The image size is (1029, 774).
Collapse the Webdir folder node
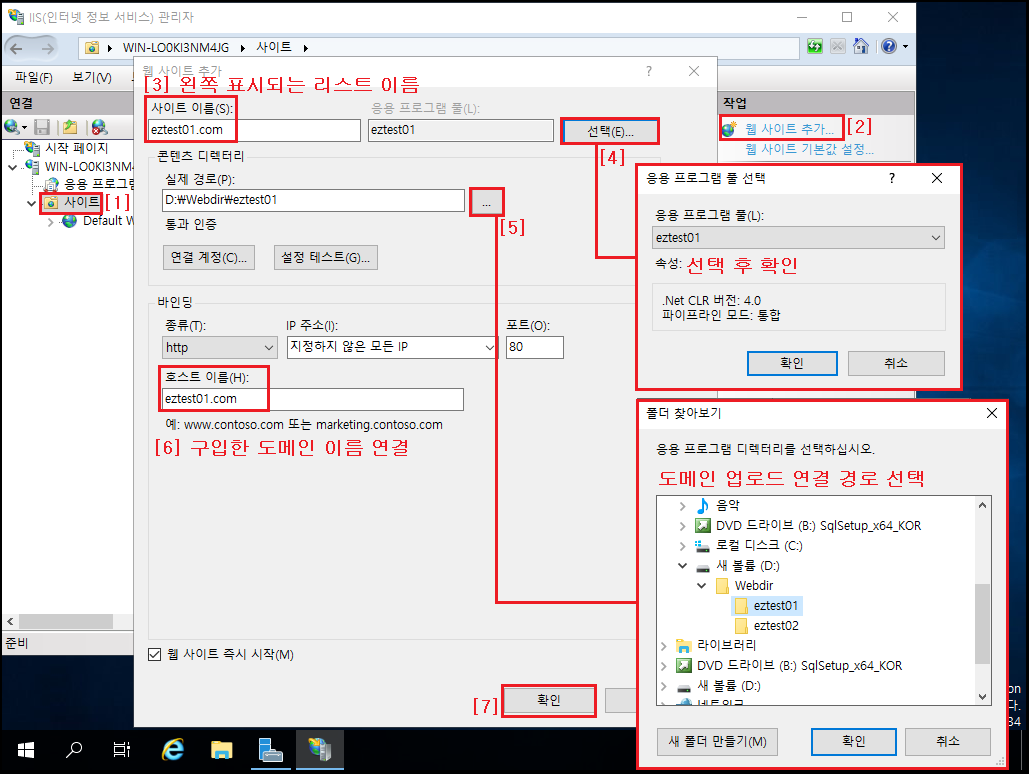pyautogui.click(x=702, y=586)
